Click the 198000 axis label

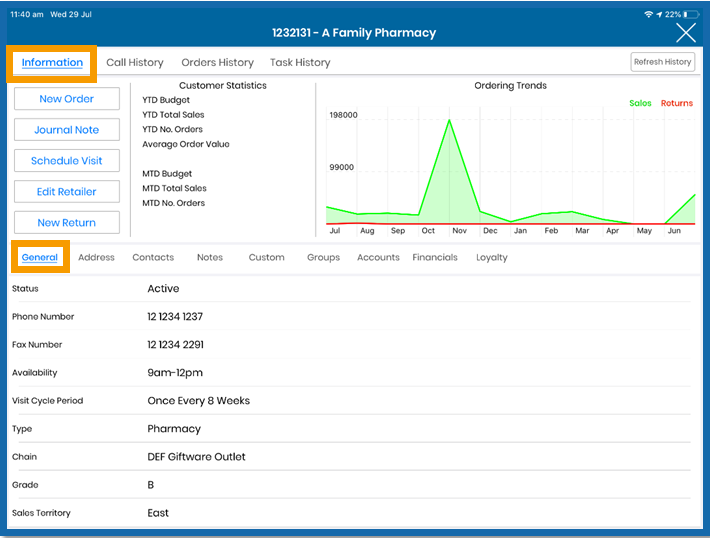click(x=343, y=115)
